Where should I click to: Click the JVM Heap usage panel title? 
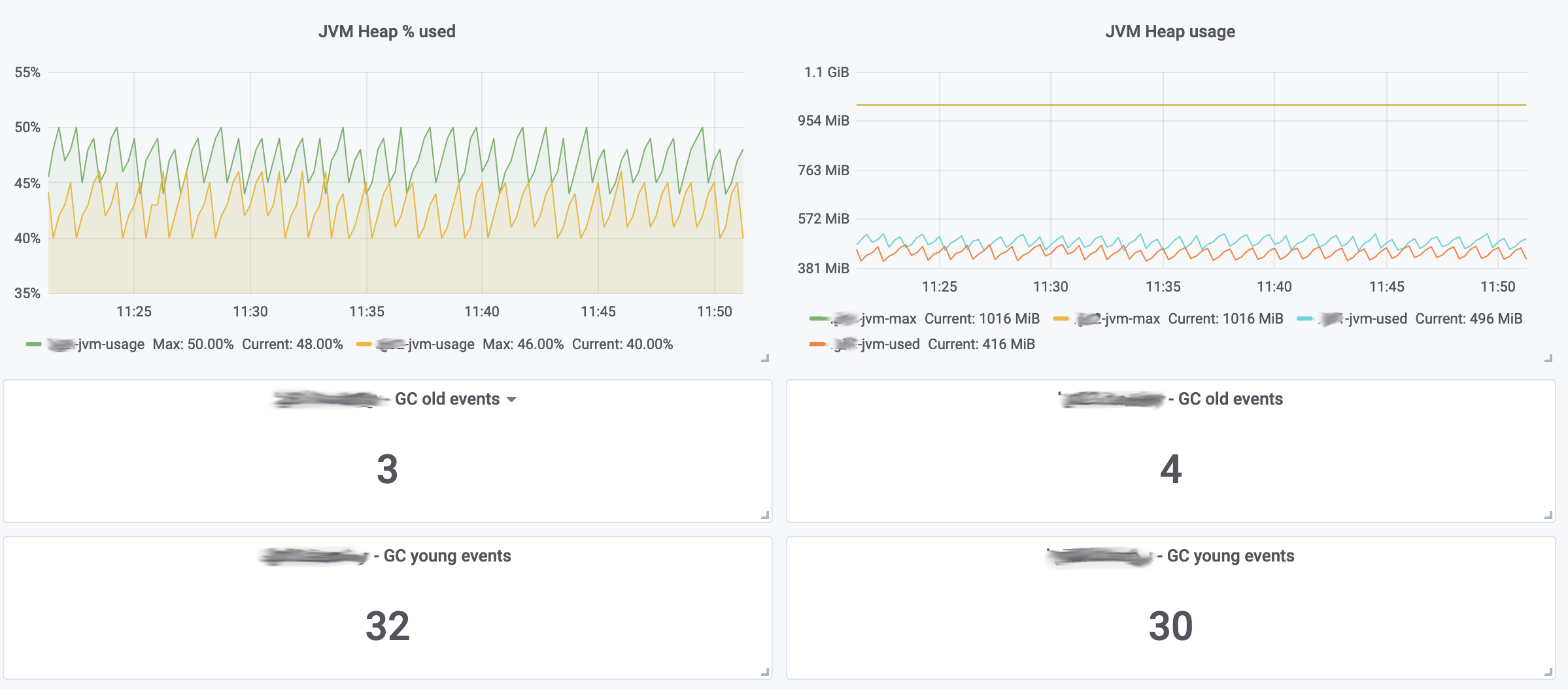pos(1170,31)
